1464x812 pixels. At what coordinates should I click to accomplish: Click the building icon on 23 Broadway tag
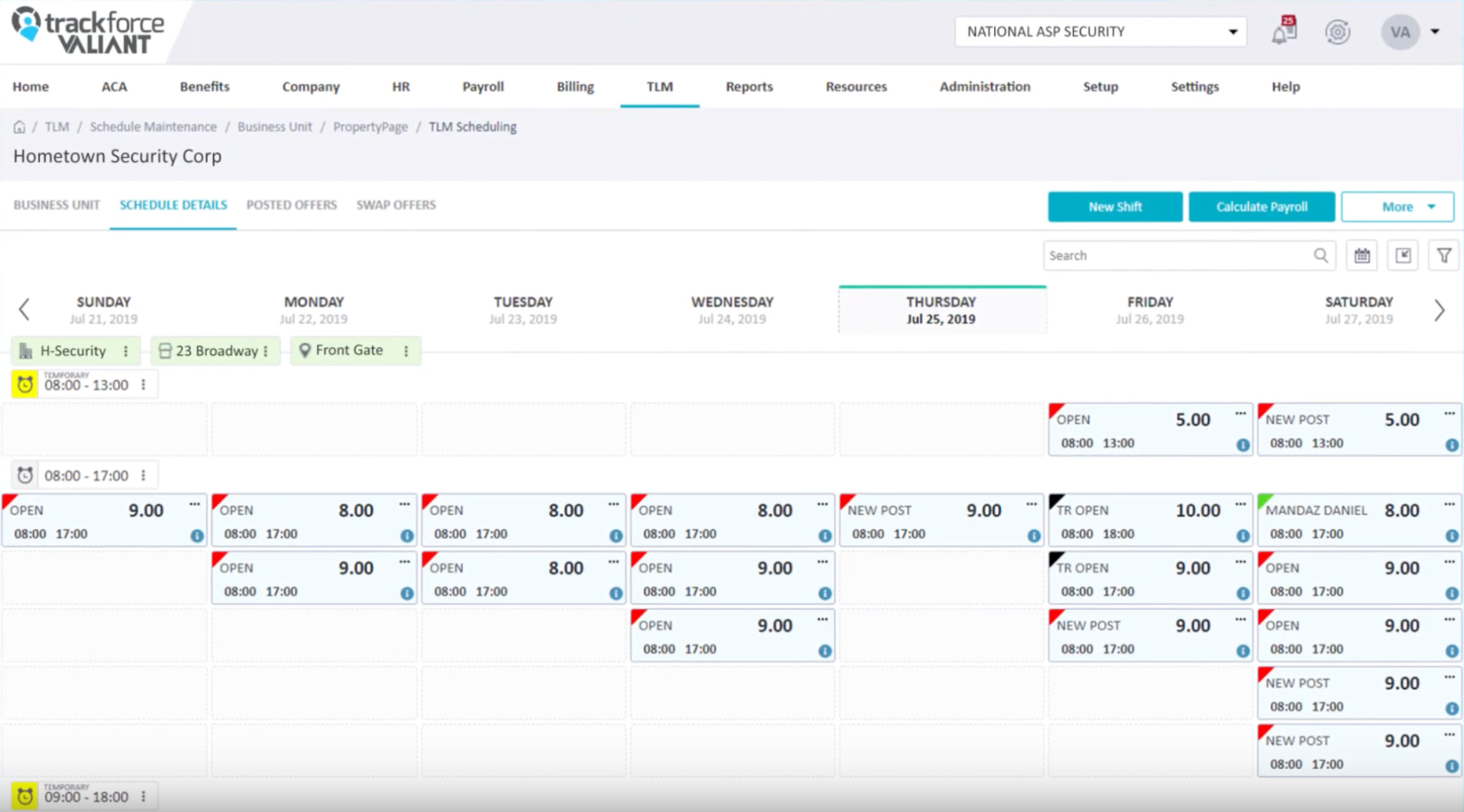tap(165, 350)
